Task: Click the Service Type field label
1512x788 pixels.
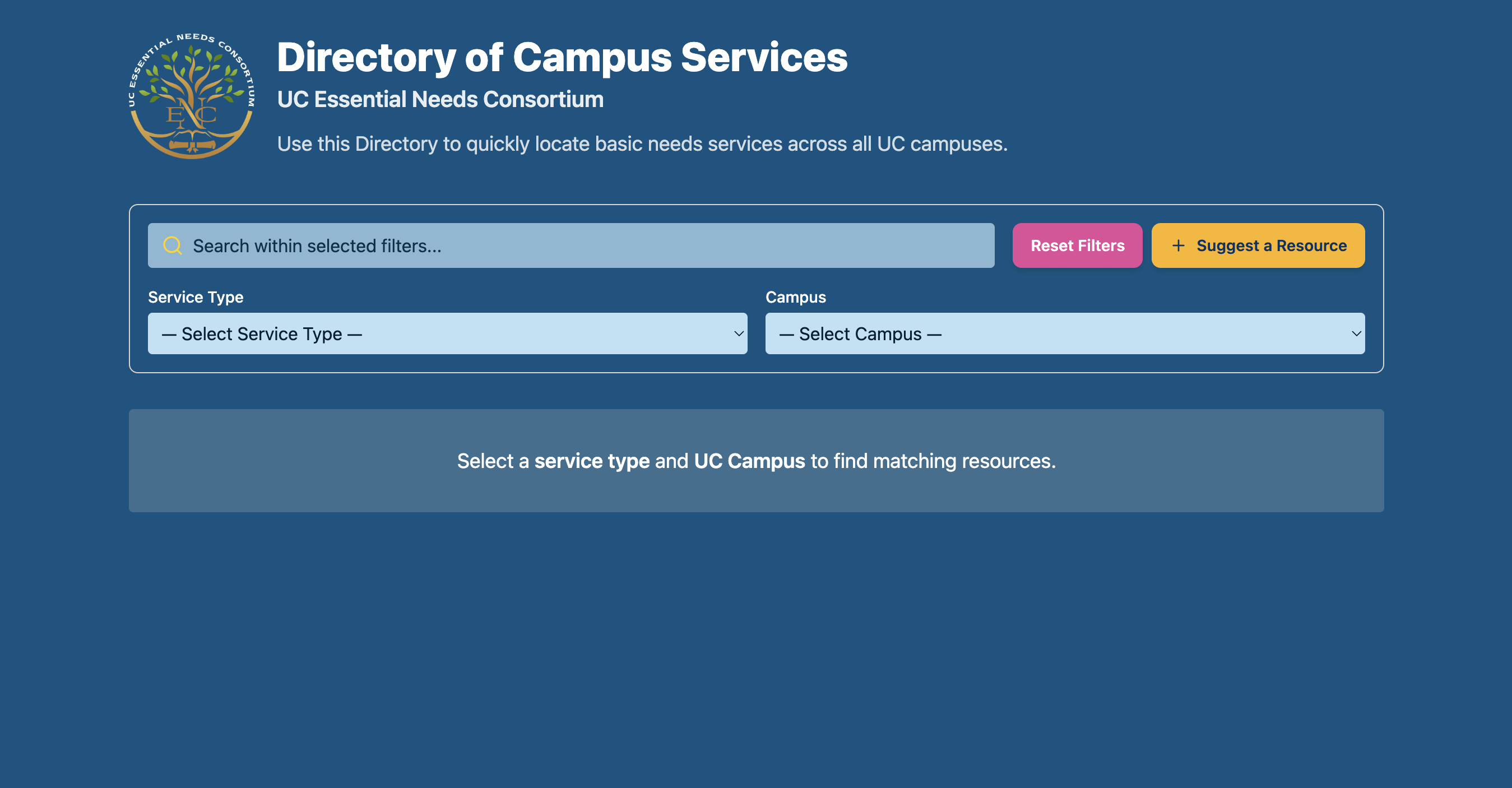Action: coord(196,297)
